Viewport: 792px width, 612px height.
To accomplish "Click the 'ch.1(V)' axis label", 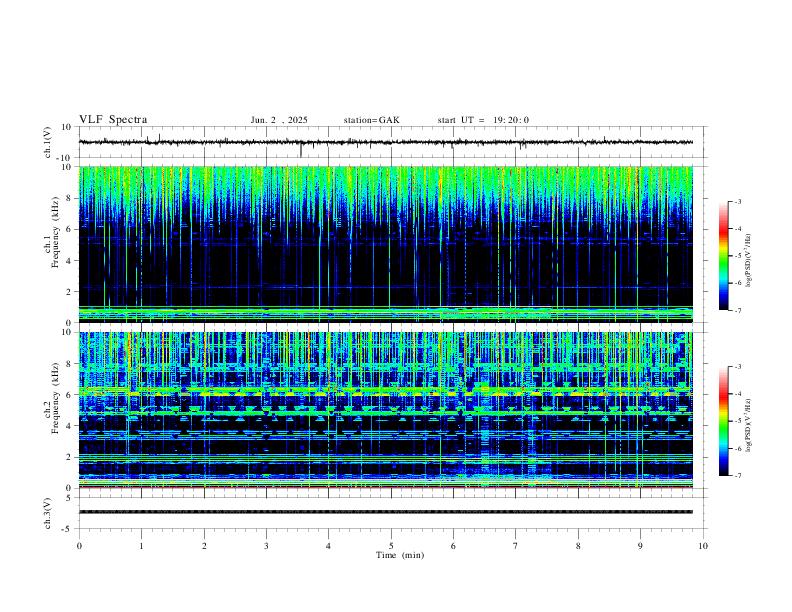I will (x=48, y=142).
